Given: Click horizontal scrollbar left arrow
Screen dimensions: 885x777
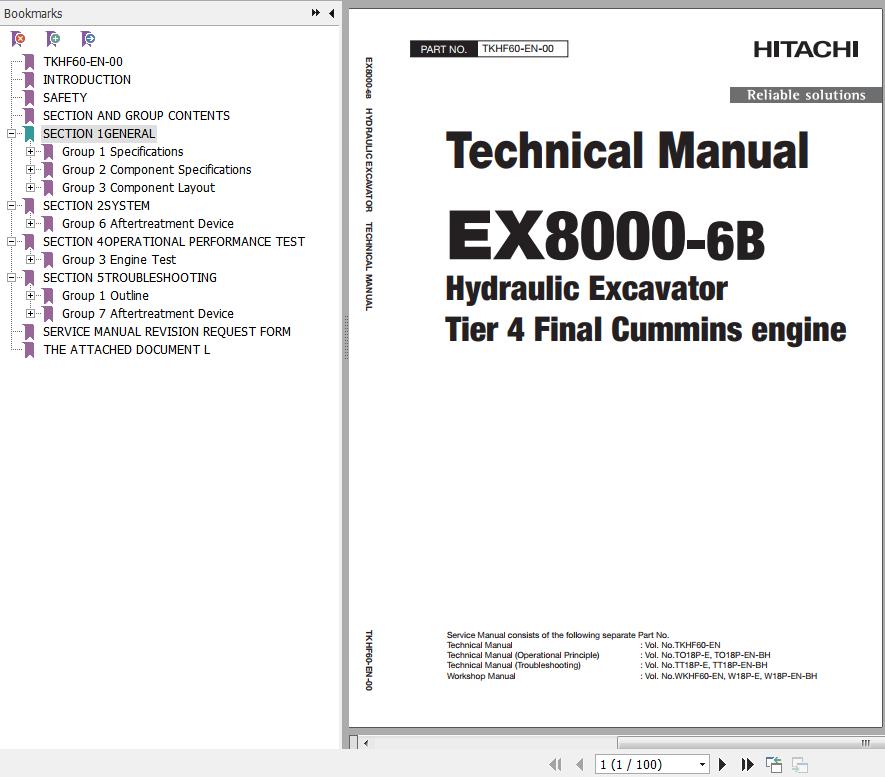Looking at the screenshot, I should [x=366, y=743].
